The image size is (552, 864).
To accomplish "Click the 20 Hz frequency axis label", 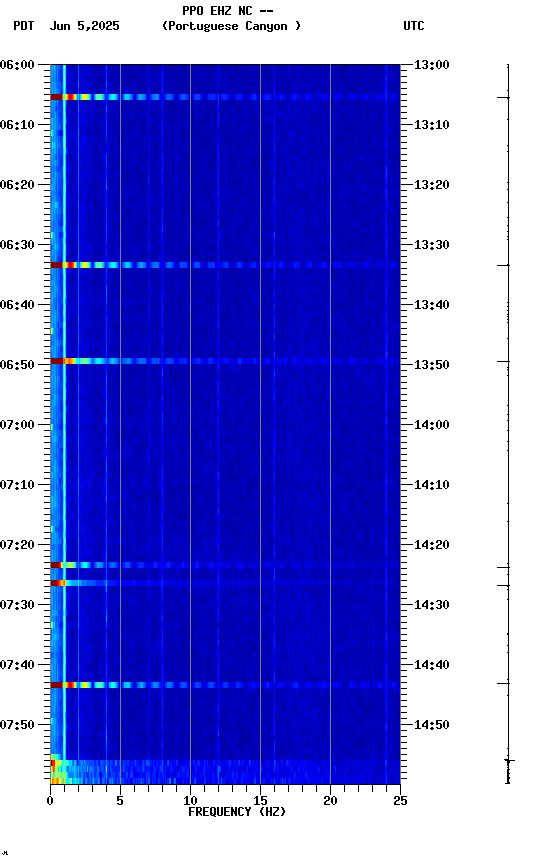I will [x=330, y=801].
